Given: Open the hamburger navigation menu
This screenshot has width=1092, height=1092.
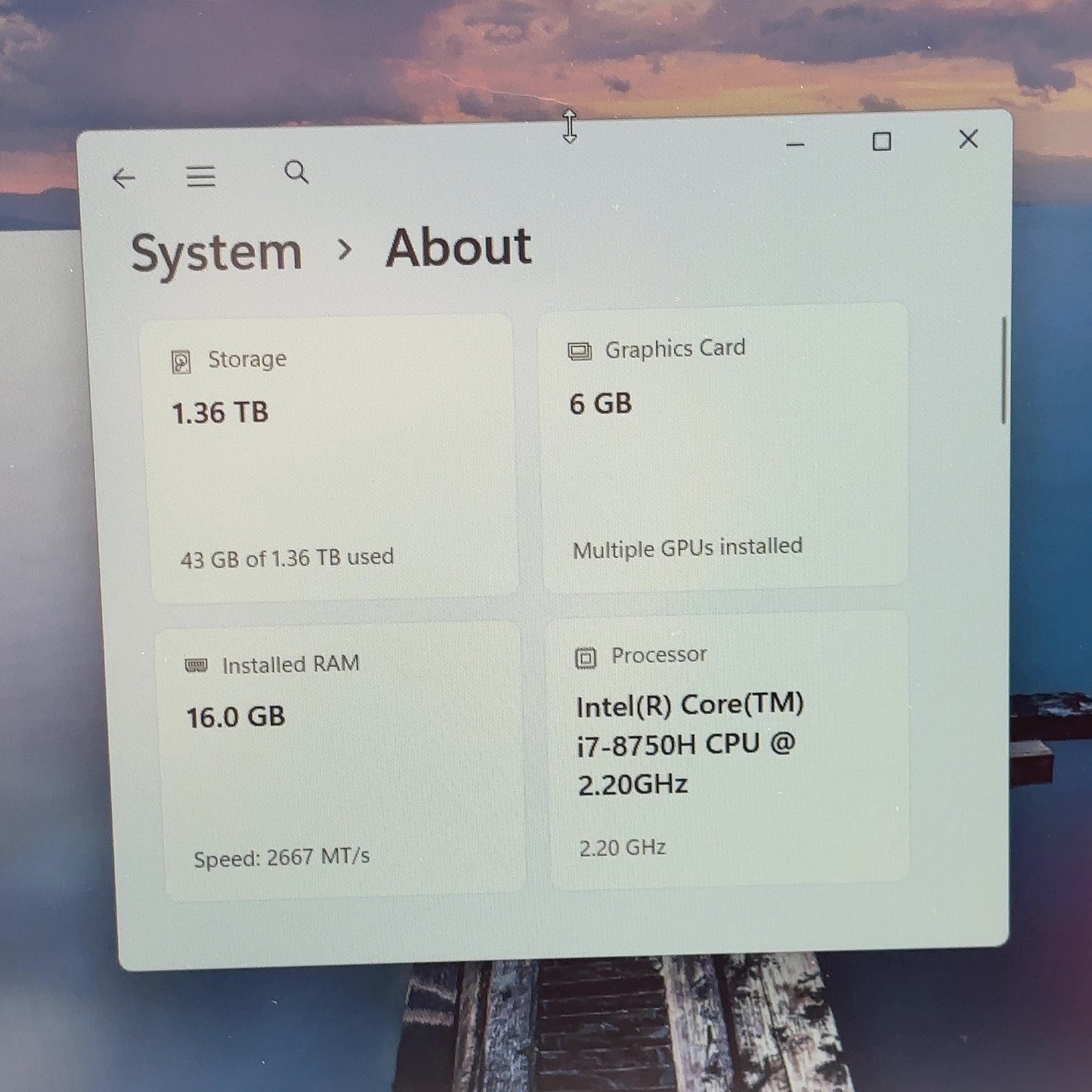Looking at the screenshot, I should point(201,176).
